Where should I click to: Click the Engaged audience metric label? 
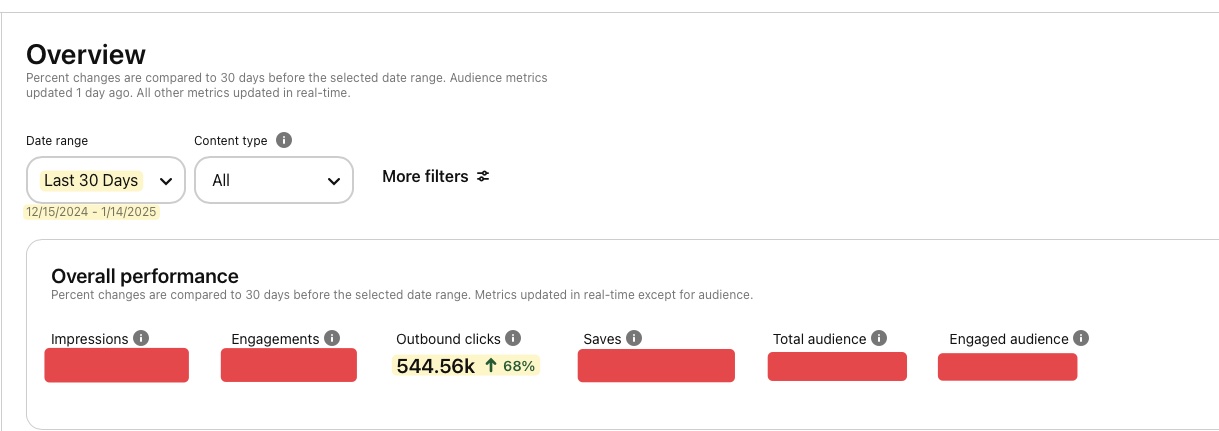(1009, 339)
